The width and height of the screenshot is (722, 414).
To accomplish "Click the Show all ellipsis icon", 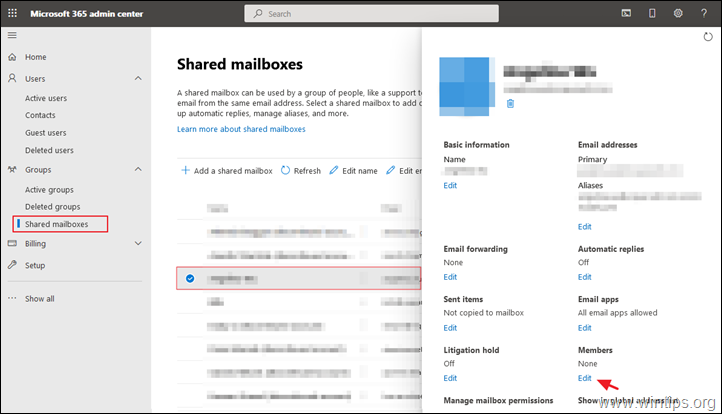I will coord(12,298).
